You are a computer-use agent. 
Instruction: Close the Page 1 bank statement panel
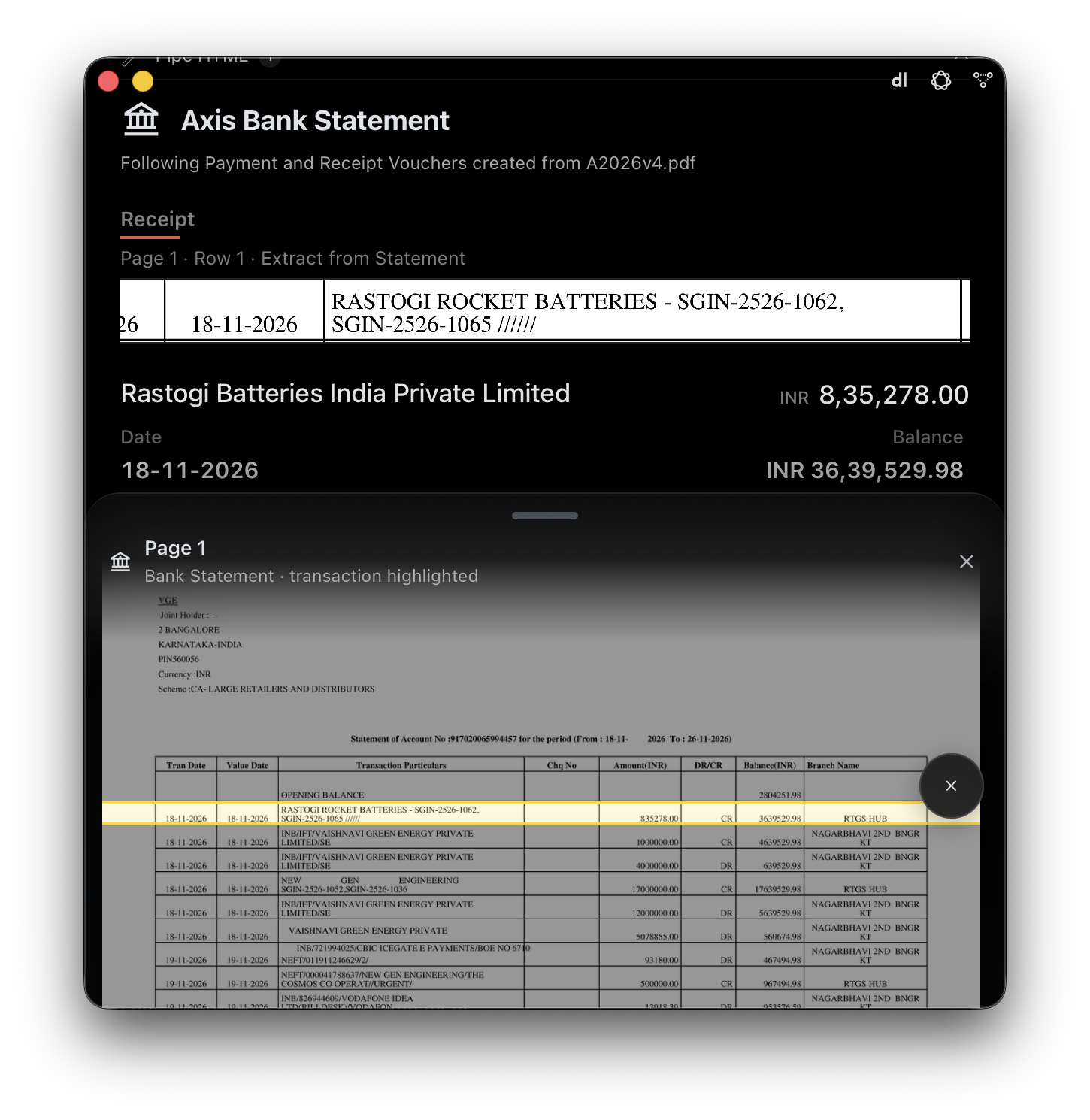pyautogui.click(x=967, y=562)
